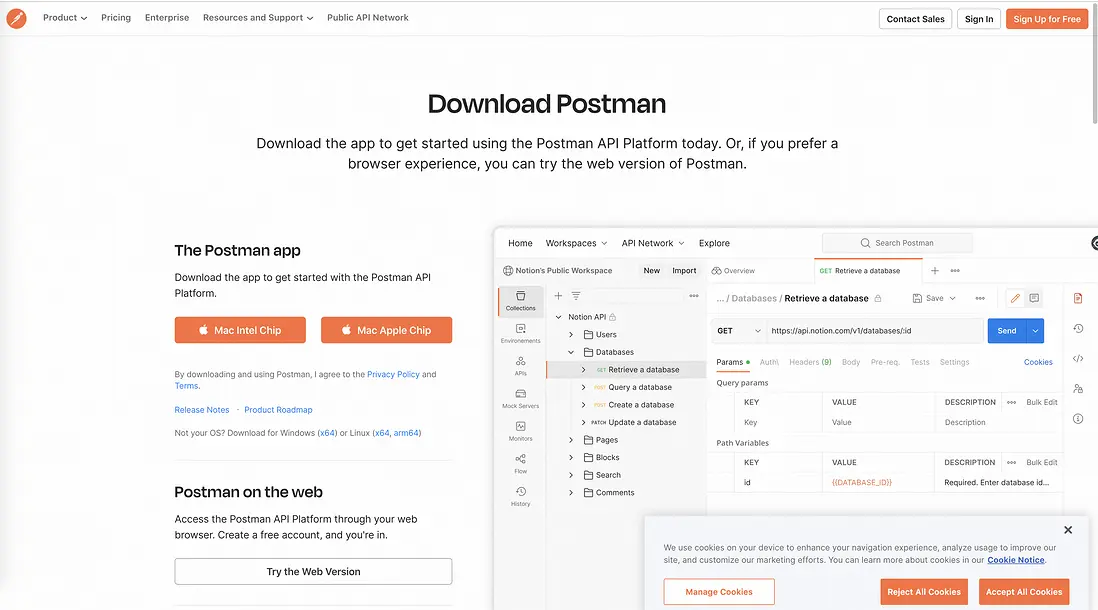Click the plus icon above the collection tree
This screenshot has height=610, width=1098.
[558, 296]
